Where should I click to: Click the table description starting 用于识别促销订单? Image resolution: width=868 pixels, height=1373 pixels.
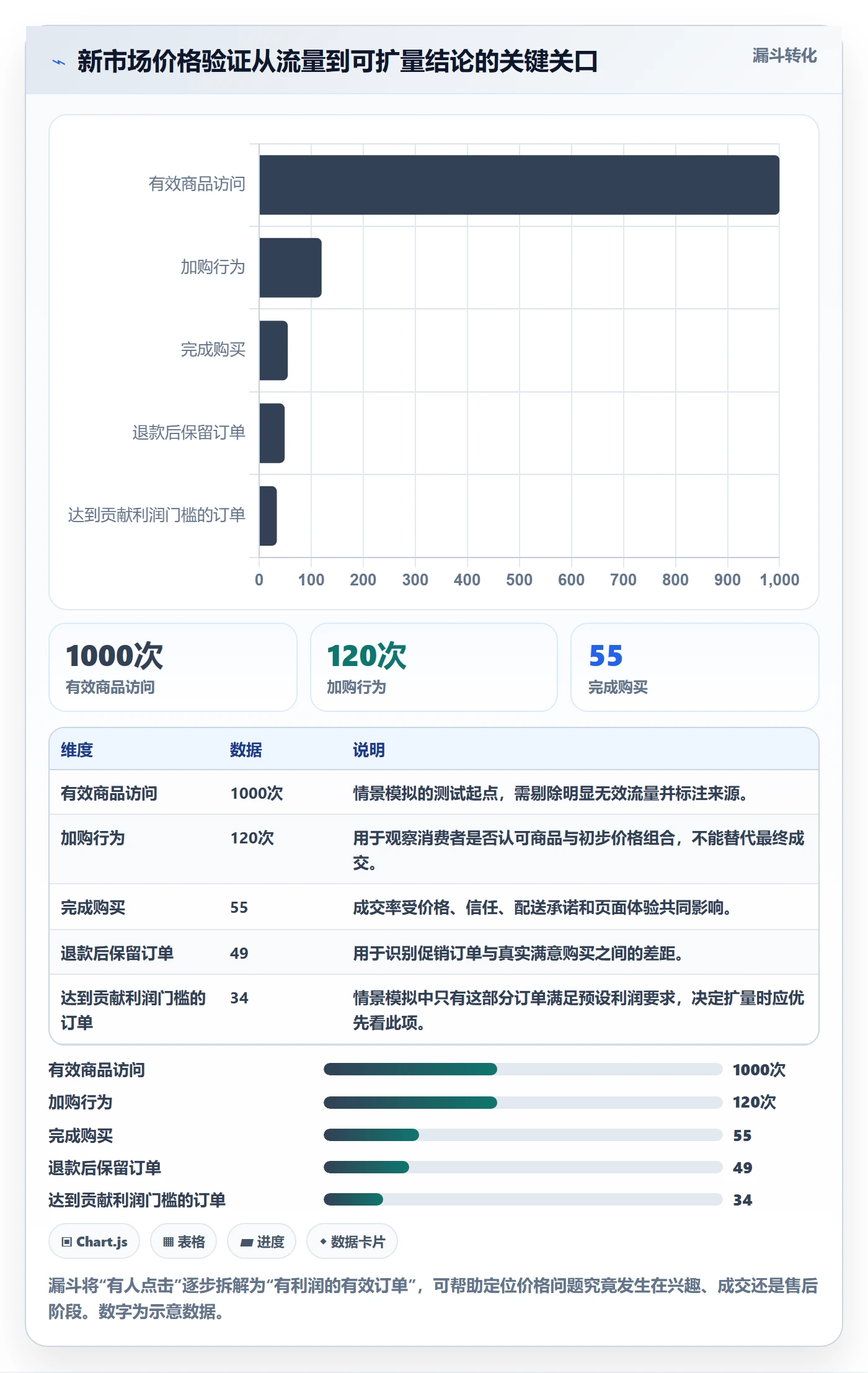518,953
